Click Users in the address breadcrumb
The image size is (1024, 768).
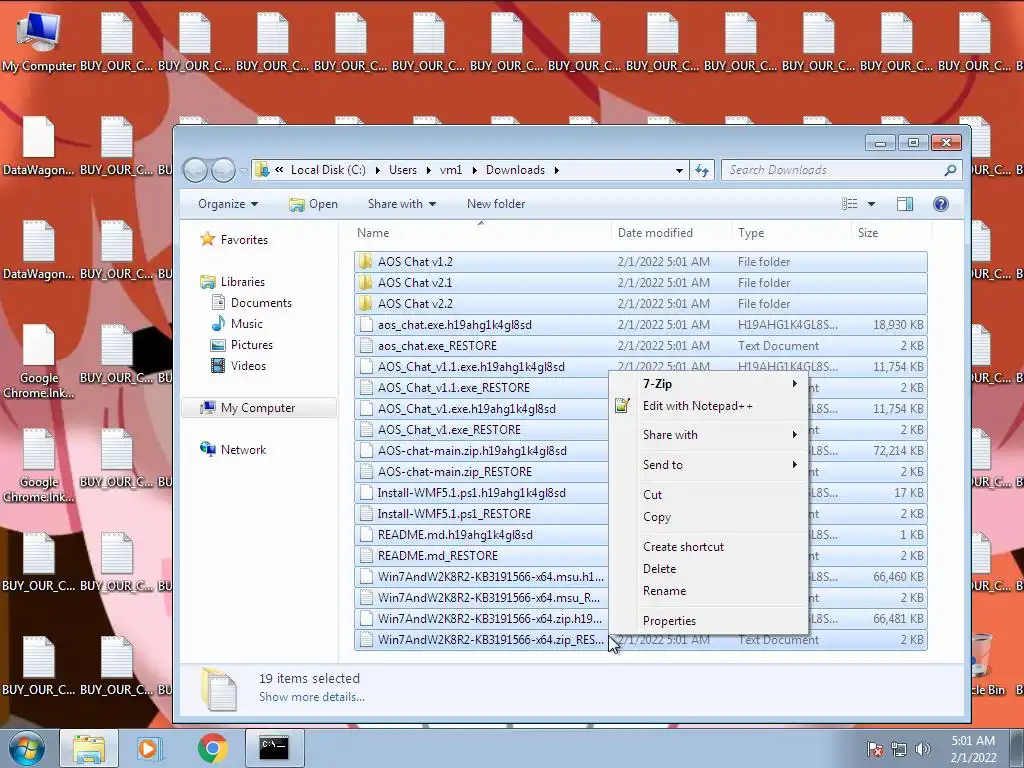403,170
